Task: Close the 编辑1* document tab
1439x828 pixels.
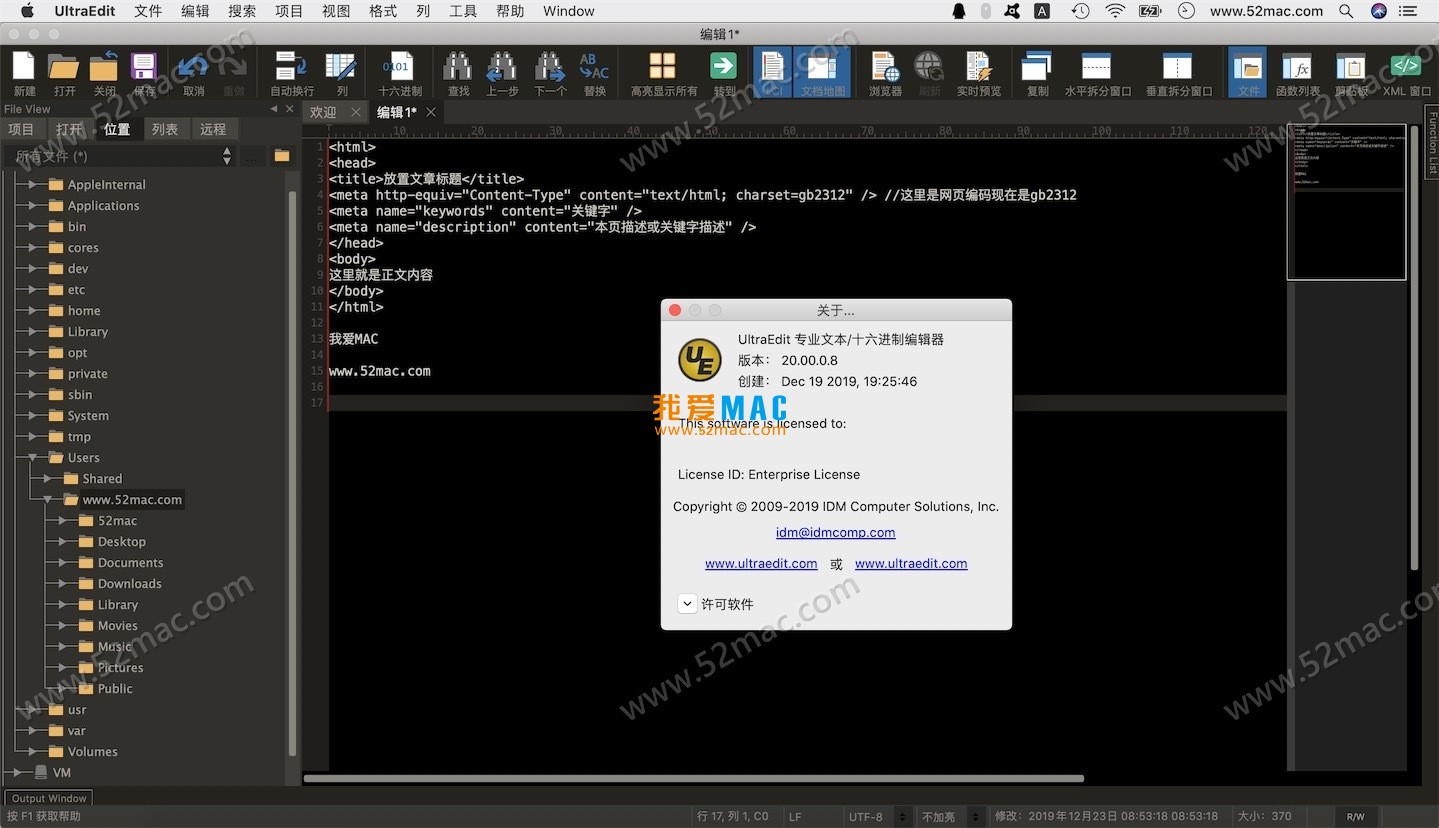Action: (431, 112)
